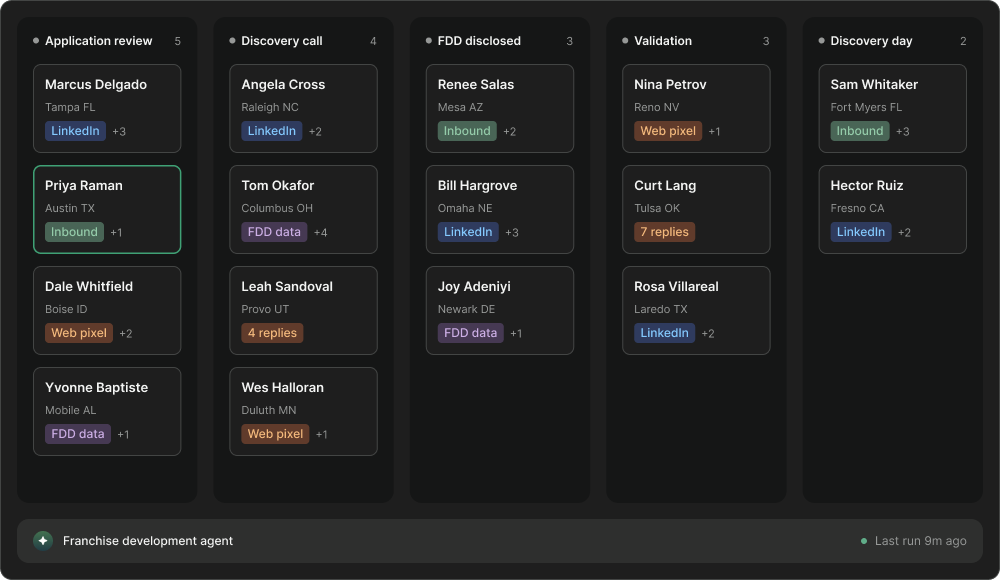Screen dimensions: 1000x580
Task: Click the Web pixel tag on Nina Petrov
Action: [668, 131]
